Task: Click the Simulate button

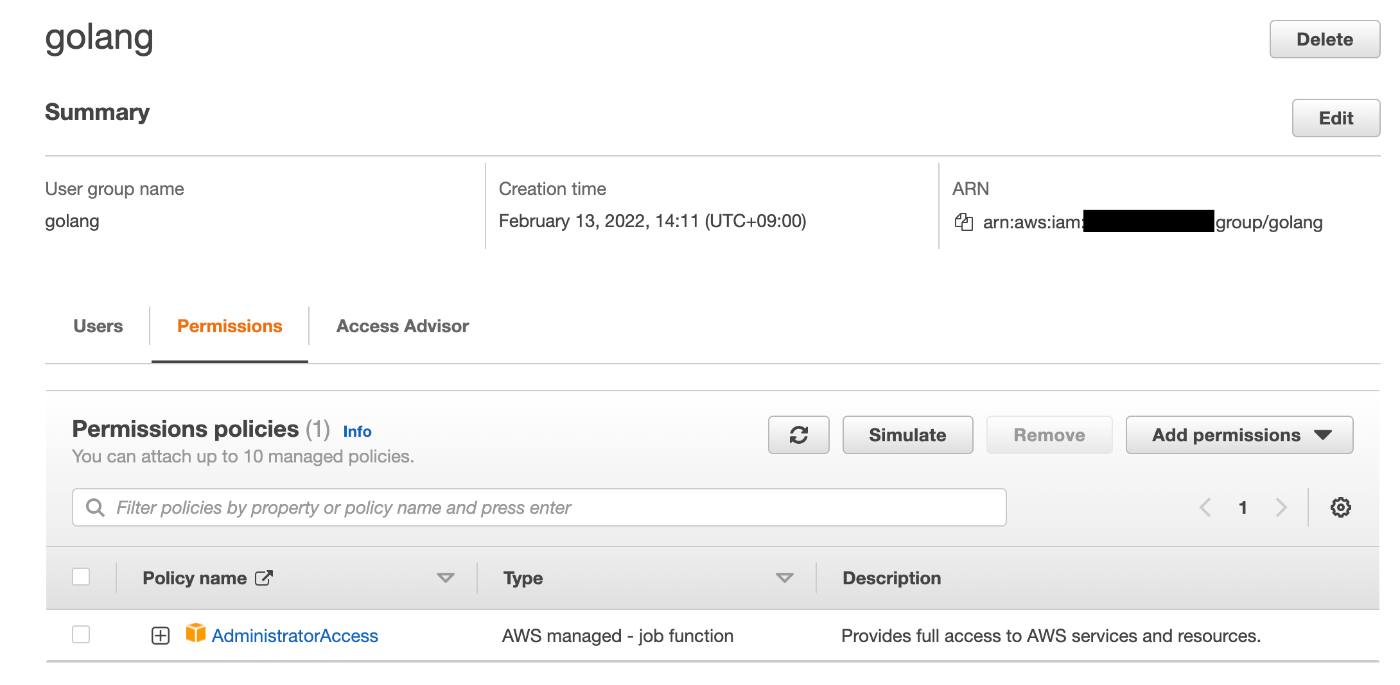Action: click(908, 435)
